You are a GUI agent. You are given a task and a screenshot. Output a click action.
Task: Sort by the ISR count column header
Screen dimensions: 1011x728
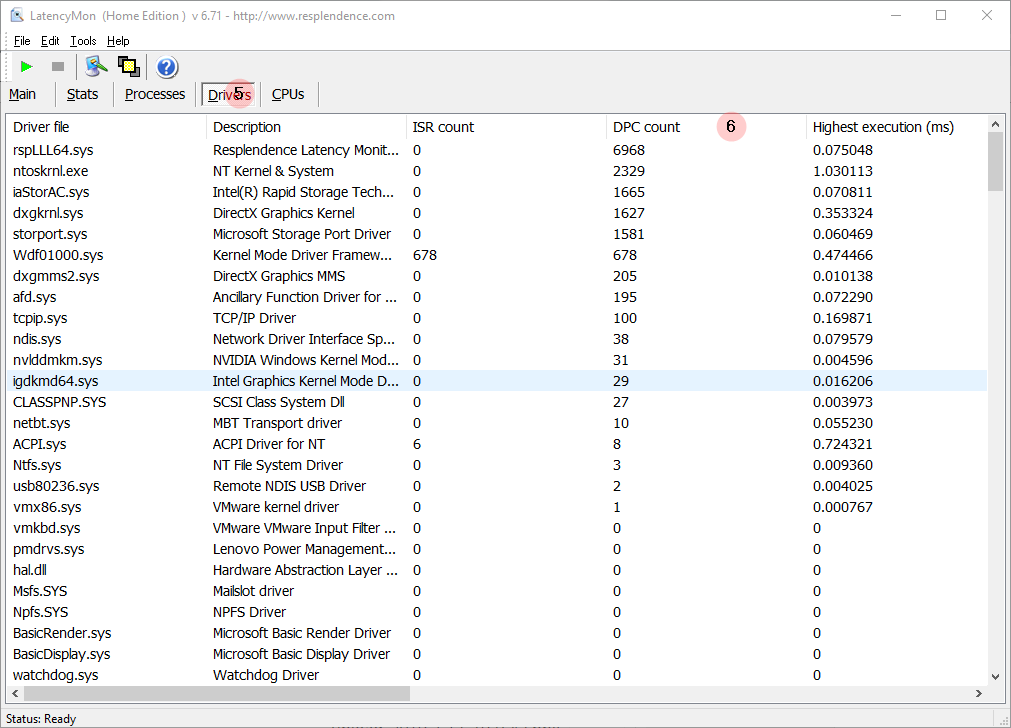pyautogui.click(x=506, y=127)
